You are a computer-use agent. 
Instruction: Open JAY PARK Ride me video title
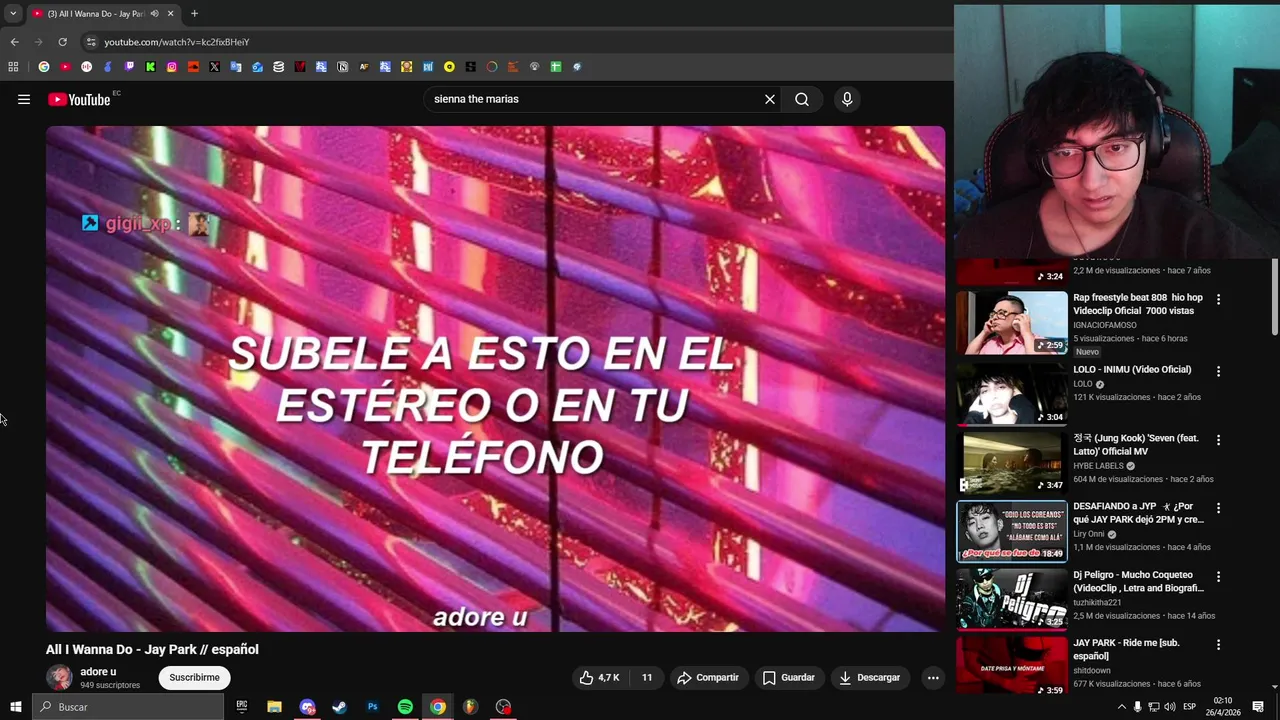point(1125,649)
